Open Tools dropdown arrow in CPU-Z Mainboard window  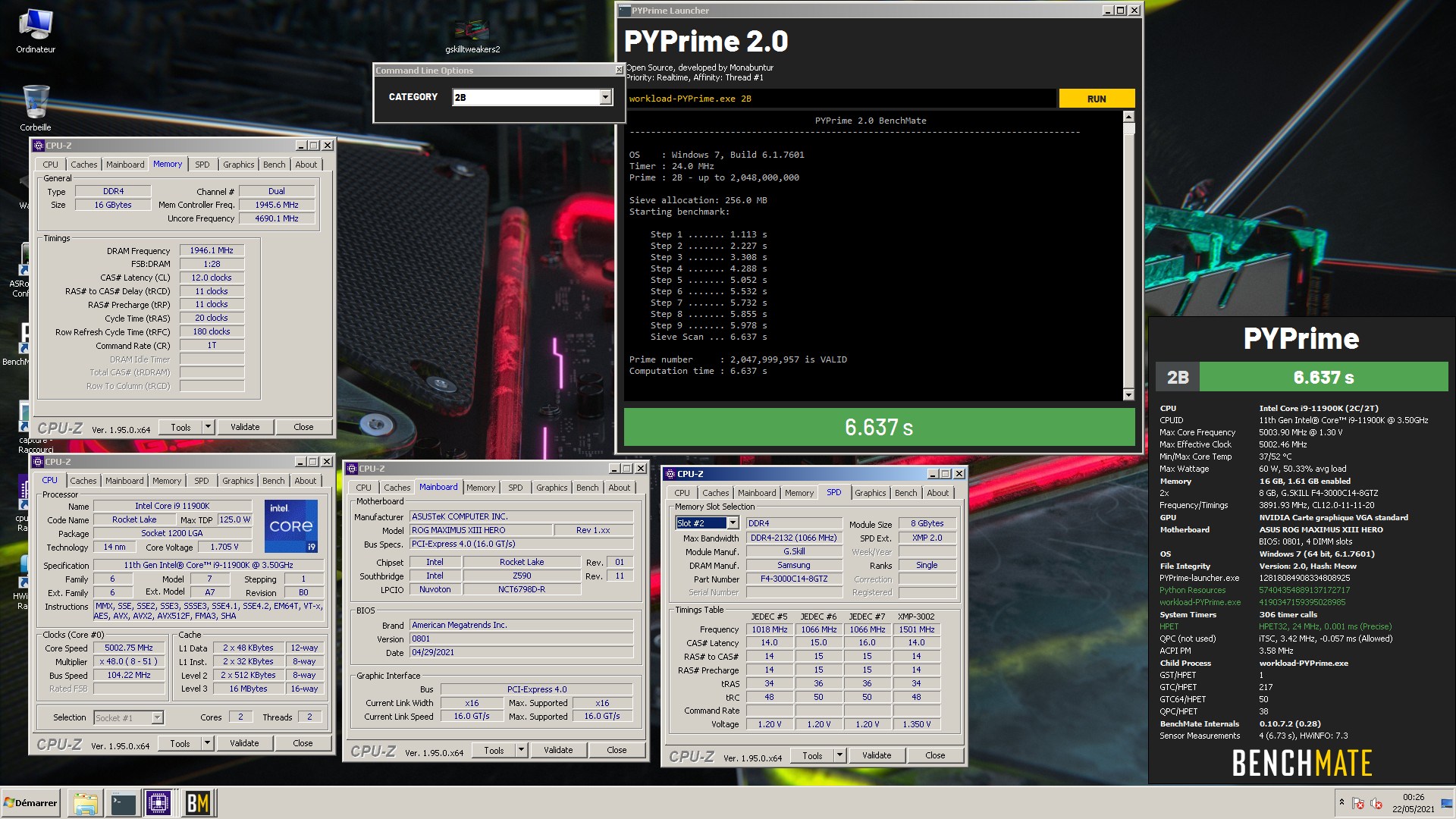521,750
